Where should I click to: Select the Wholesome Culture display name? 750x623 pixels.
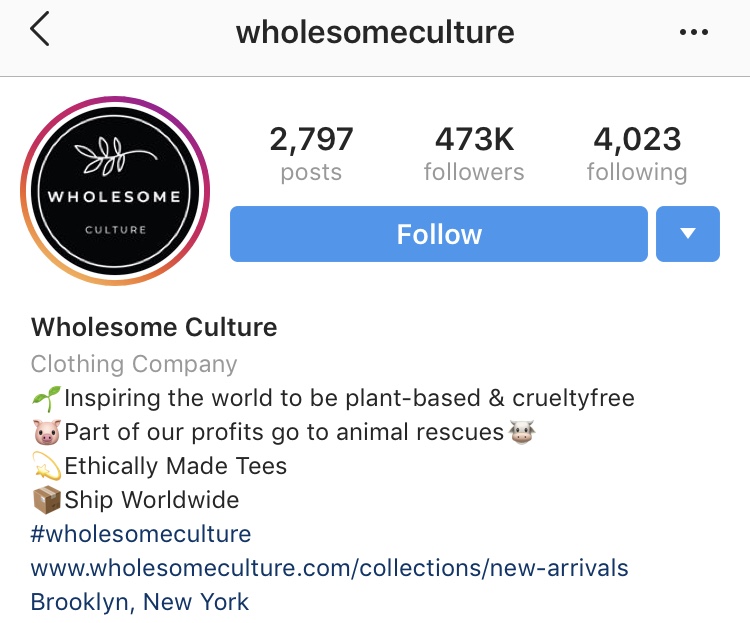(x=154, y=327)
